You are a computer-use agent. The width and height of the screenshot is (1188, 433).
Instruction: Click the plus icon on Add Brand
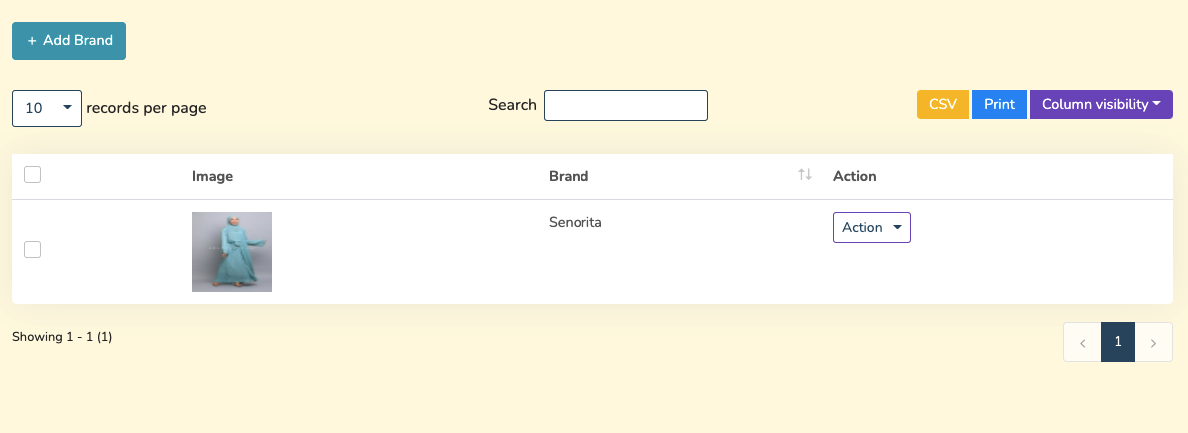(x=32, y=41)
